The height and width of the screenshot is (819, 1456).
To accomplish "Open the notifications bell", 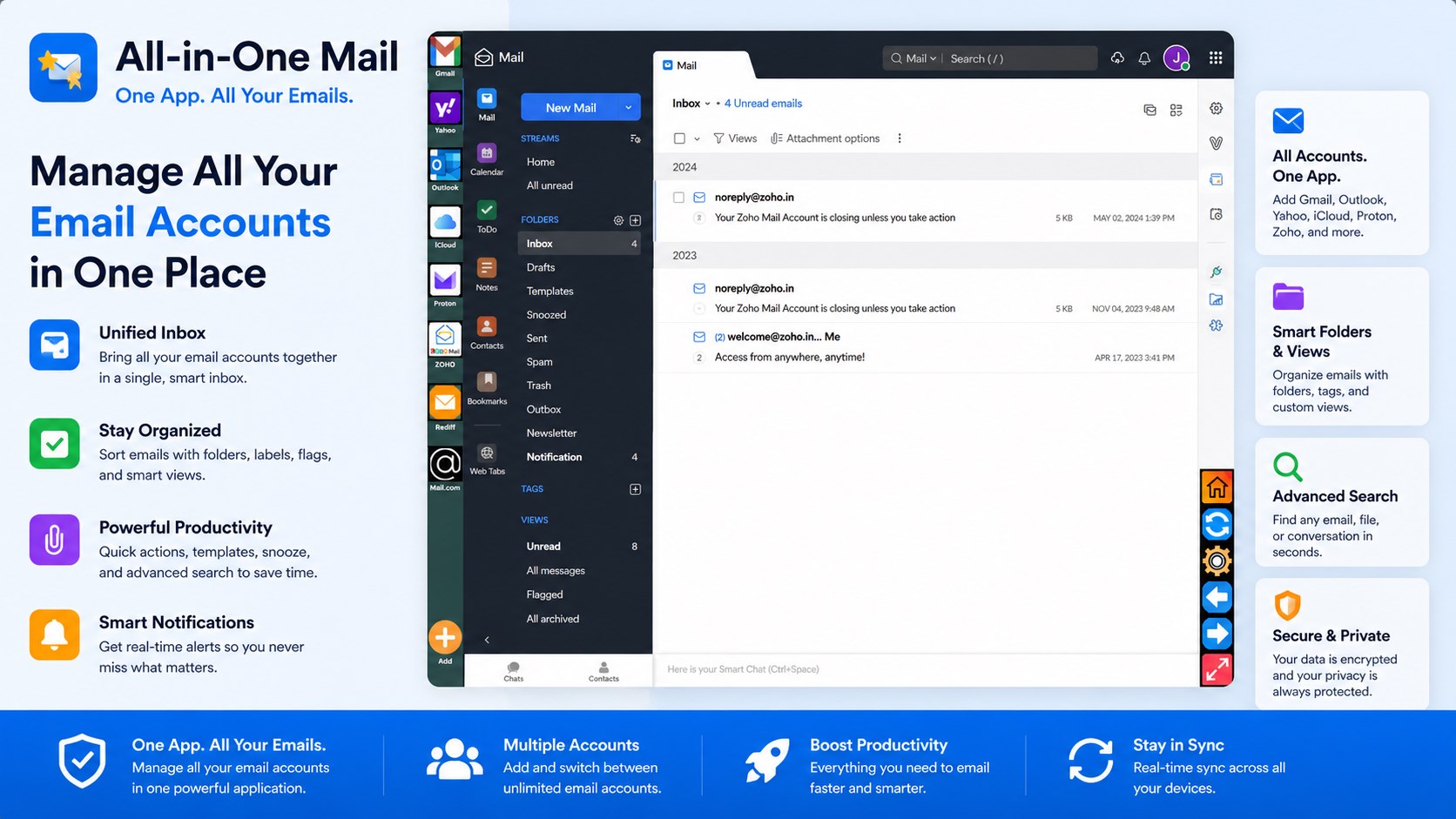I will pos(1144,58).
